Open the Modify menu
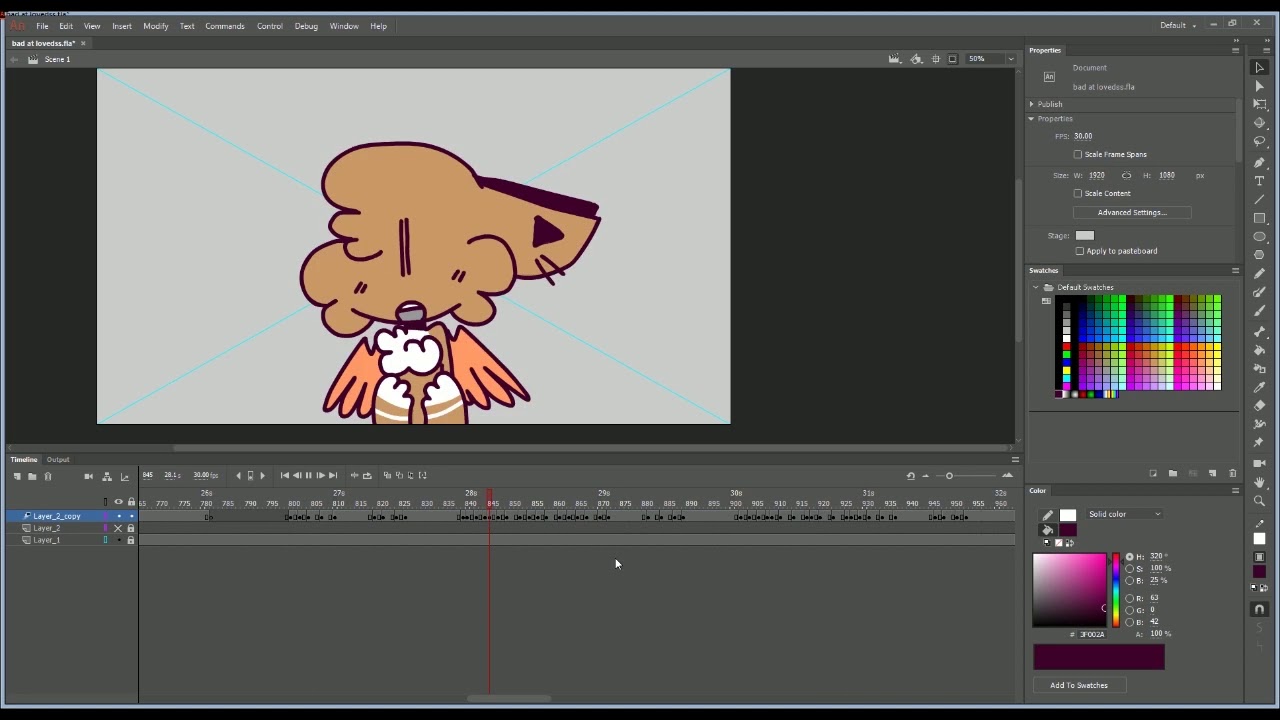Image resolution: width=1280 pixels, height=720 pixels. [x=155, y=26]
